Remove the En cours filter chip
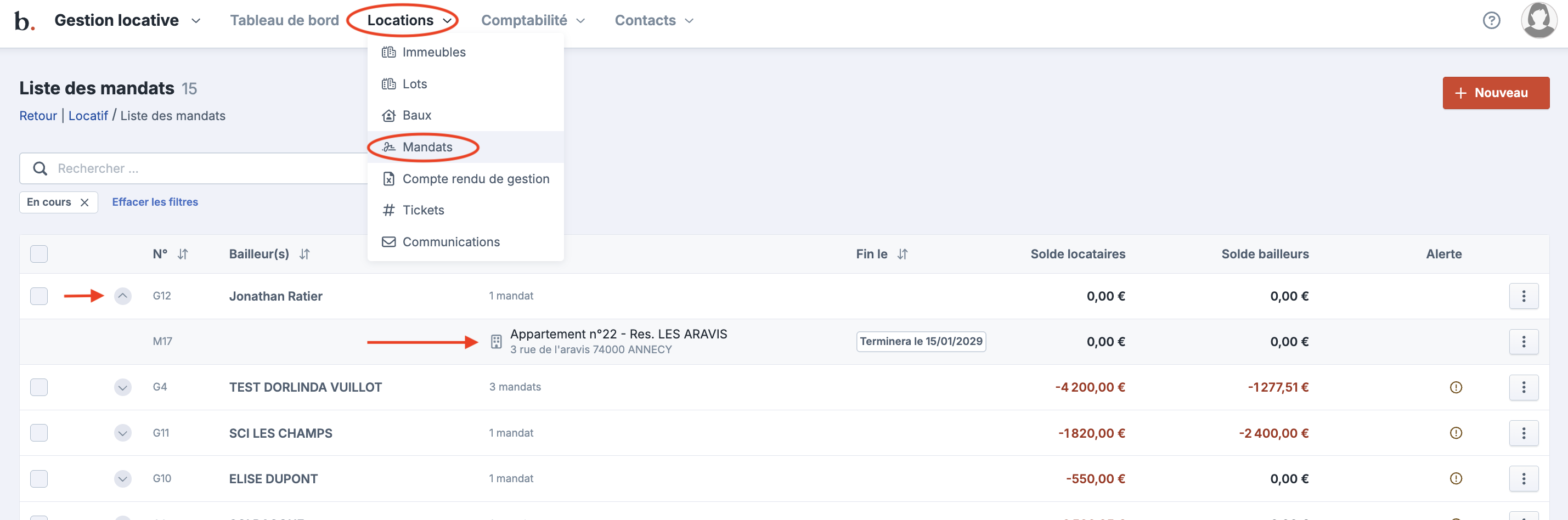 click(84, 202)
